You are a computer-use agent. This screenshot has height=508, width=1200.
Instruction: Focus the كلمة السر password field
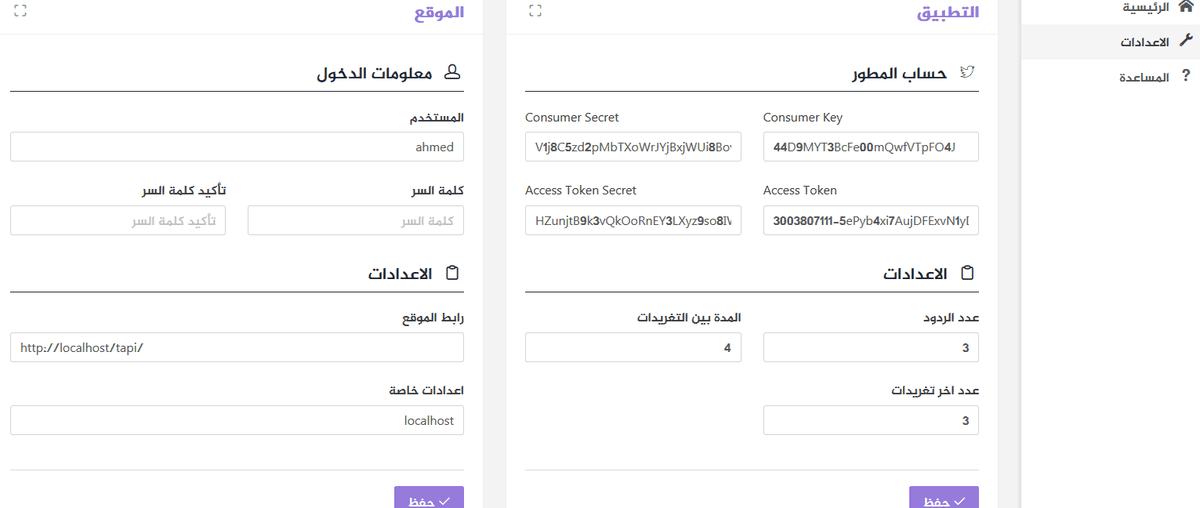coord(355,221)
